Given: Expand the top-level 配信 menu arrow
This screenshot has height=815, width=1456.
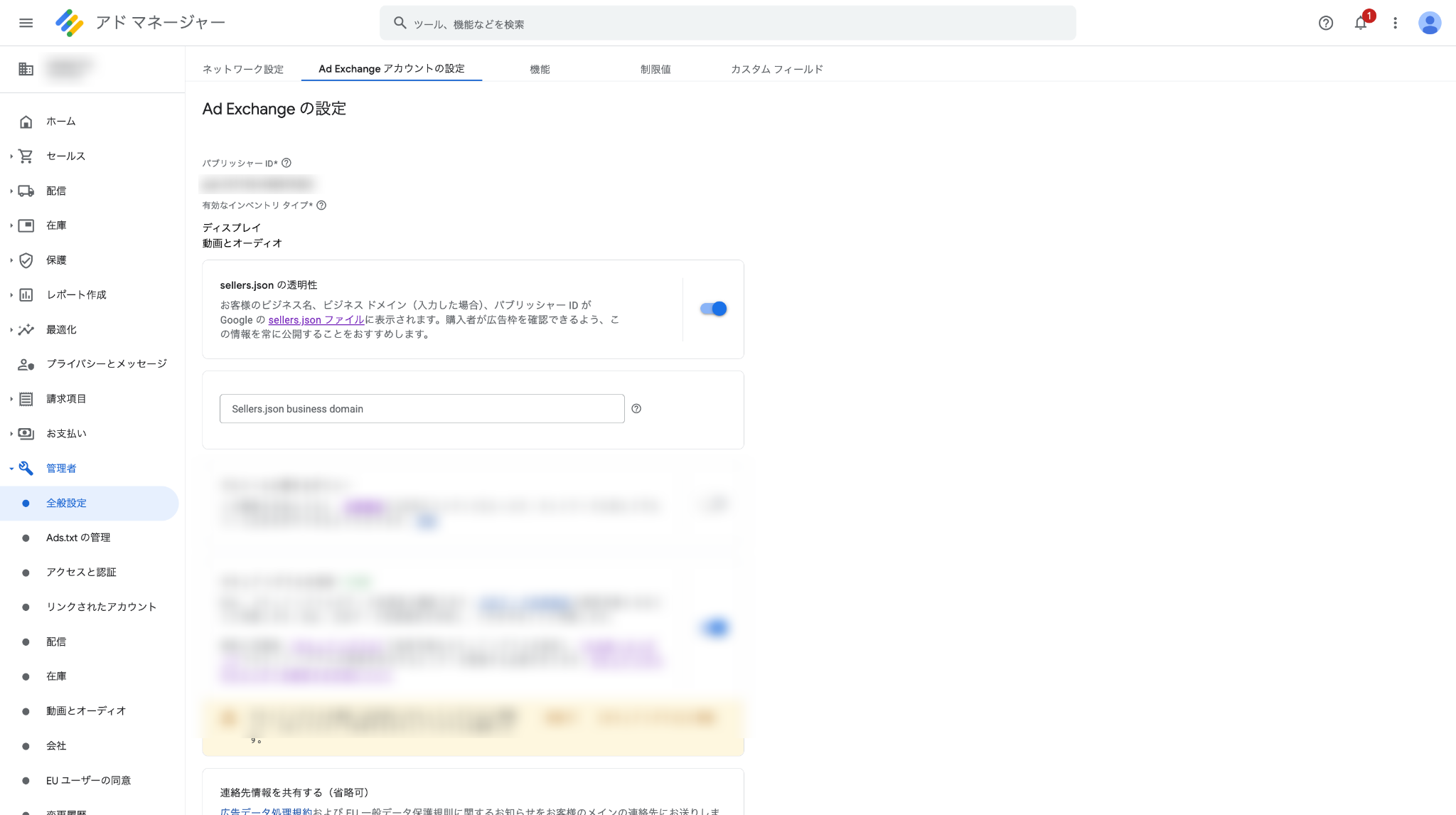Looking at the screenshot, I should click(x=11, y=191).
